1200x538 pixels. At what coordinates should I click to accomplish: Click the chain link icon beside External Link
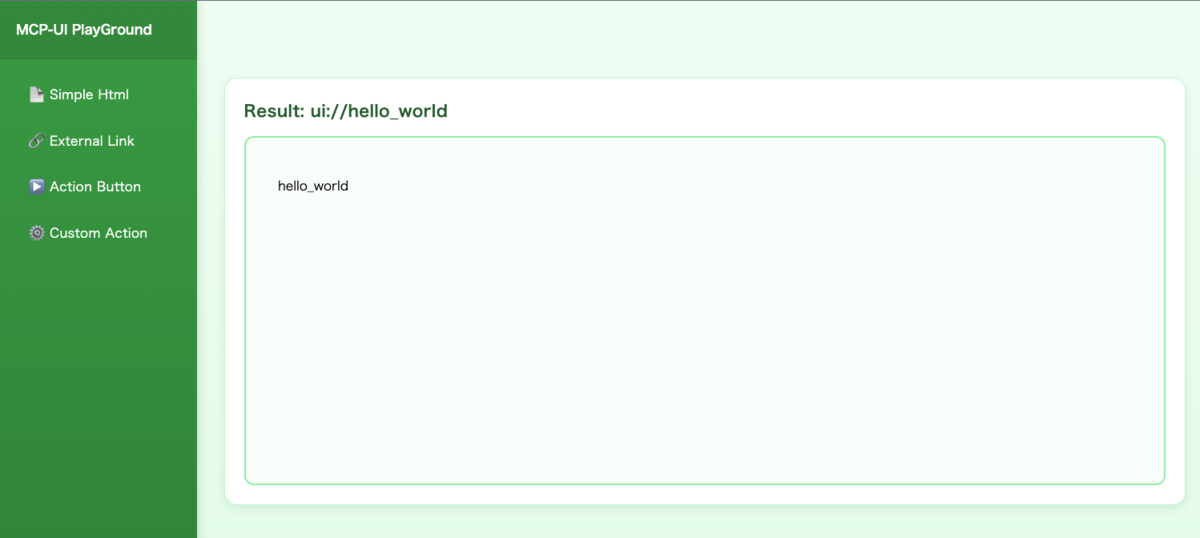pyautogui.click(x=37, y=141)
